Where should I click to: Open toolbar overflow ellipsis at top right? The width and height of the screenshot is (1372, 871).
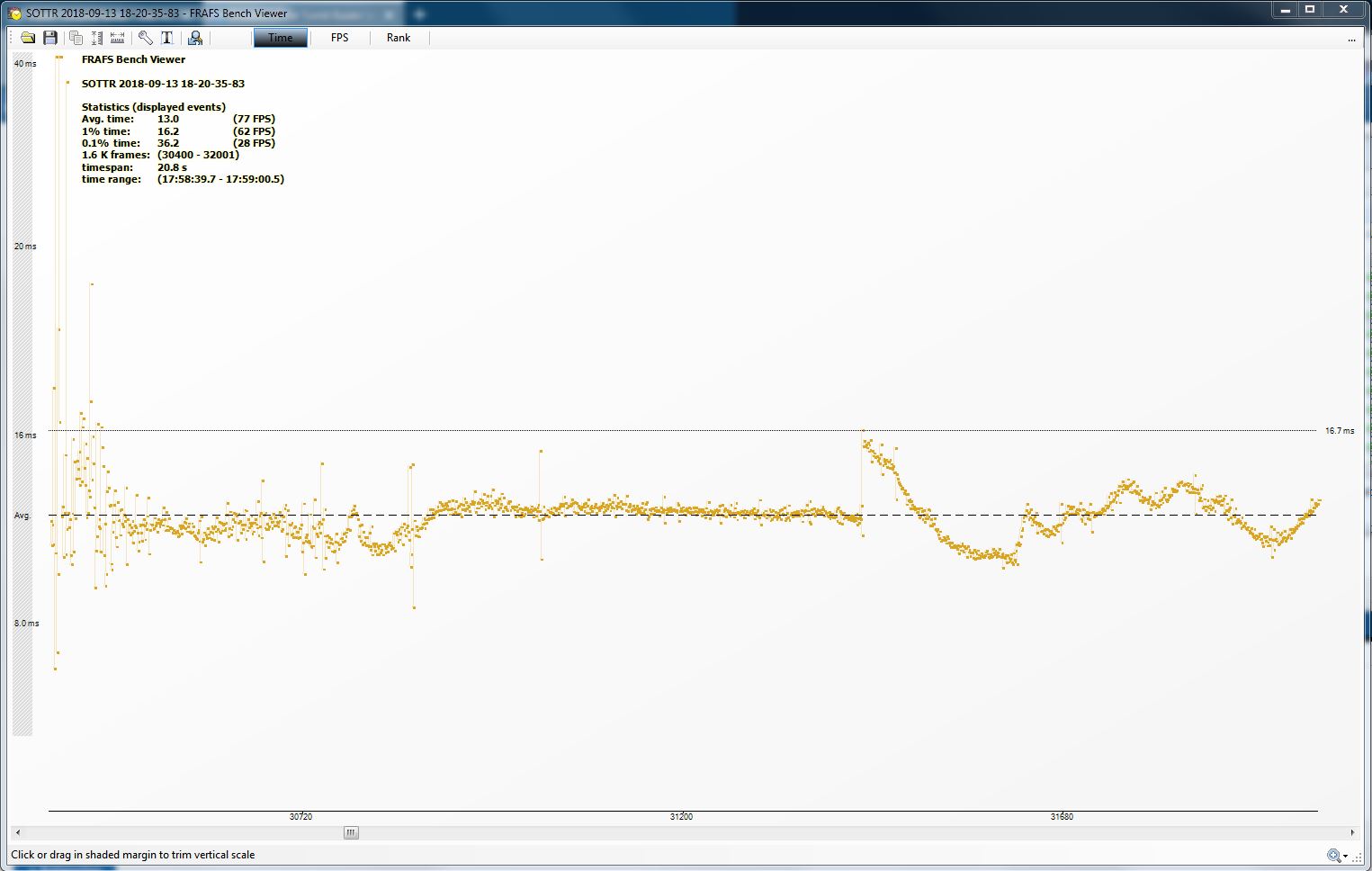coord(1351,40)
